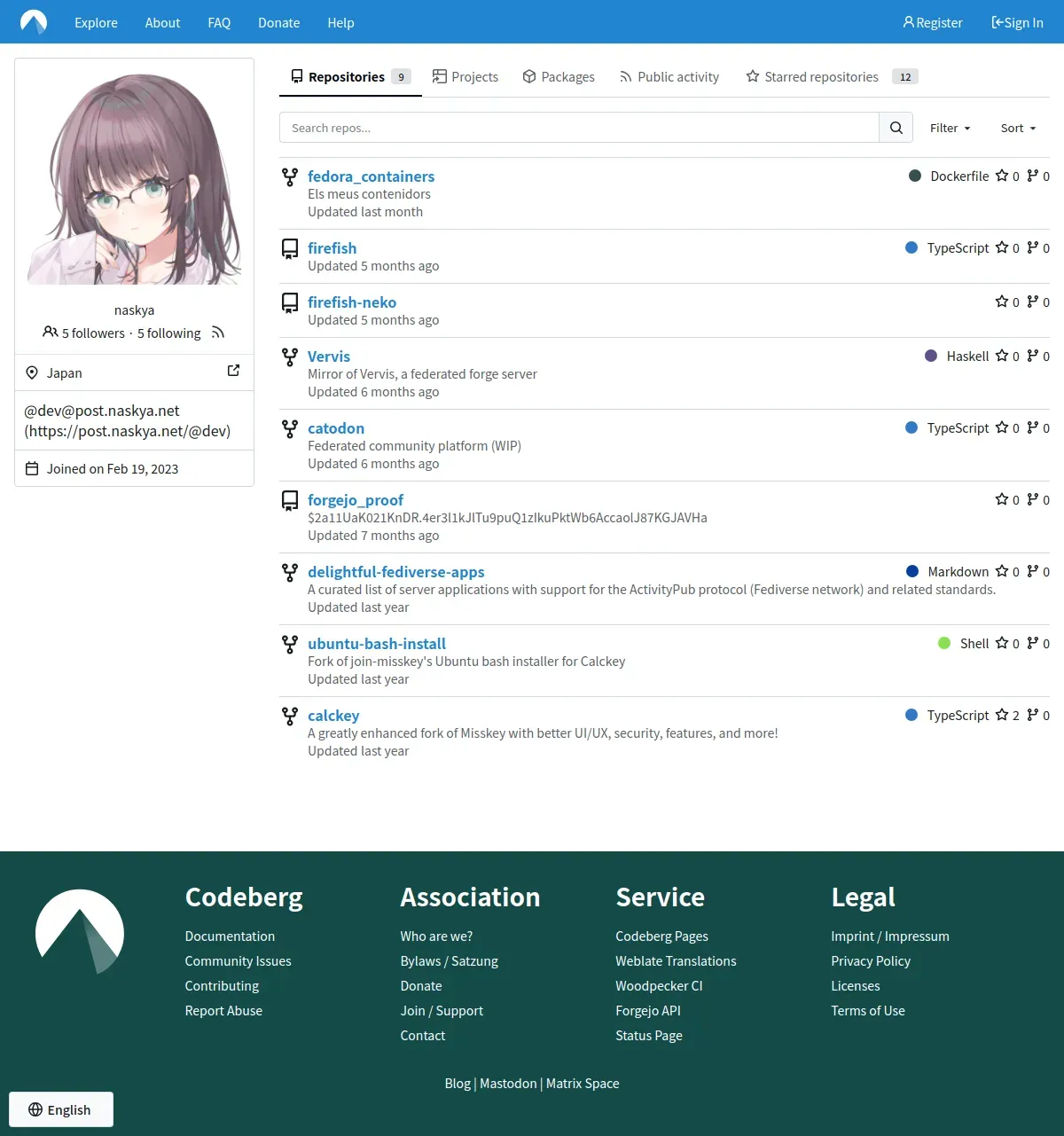Open Mastodon link in footer

[x=508, y=1083]
